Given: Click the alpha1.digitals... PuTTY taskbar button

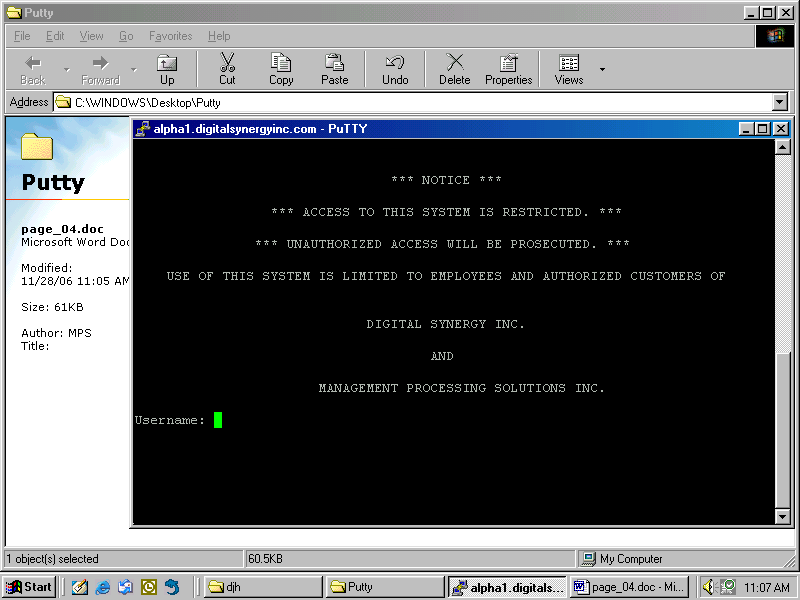Looking at the screenshot, I should (507, 587).
